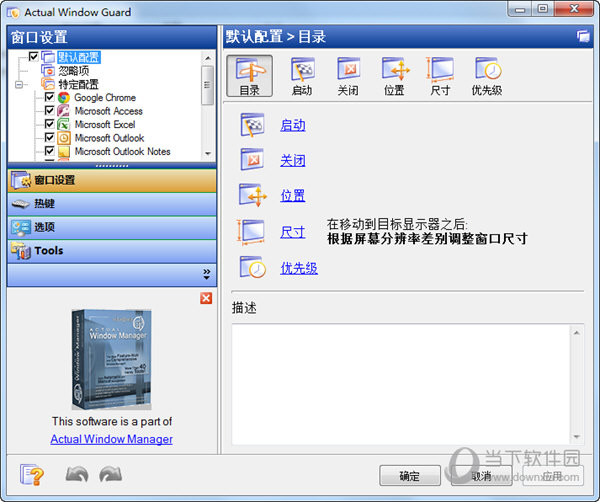Open the 关闭 toolbar icon
The image size is (600, 502).
pos(348,75)
